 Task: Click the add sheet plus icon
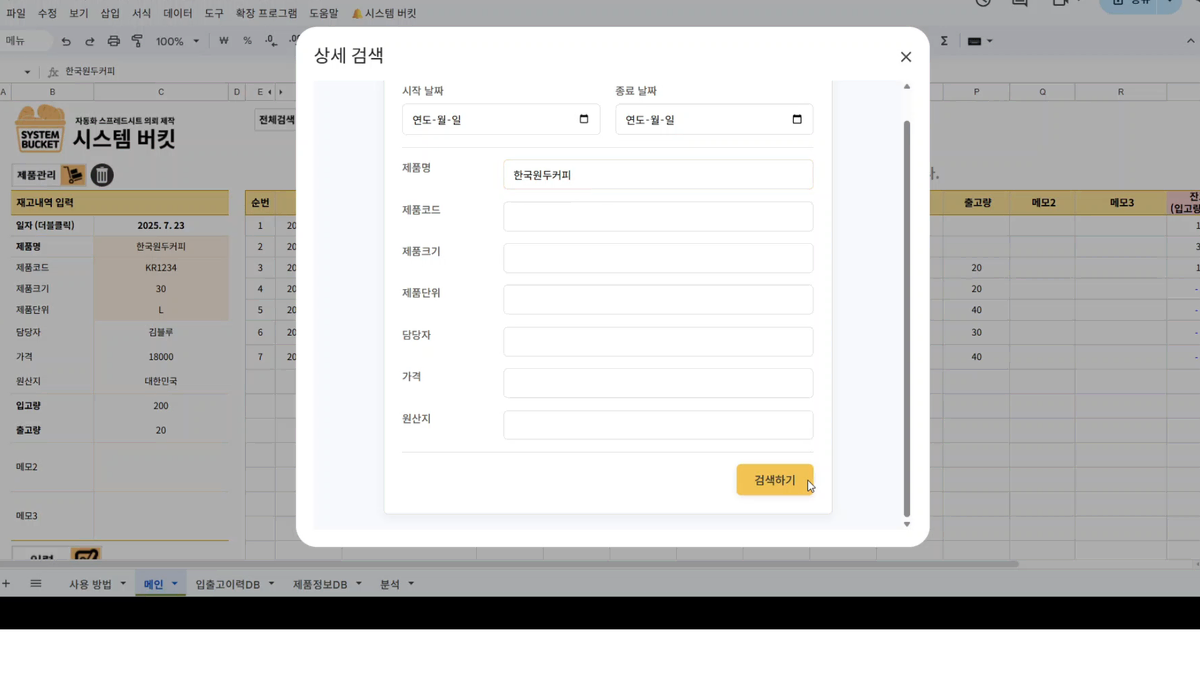click(6, 583)
